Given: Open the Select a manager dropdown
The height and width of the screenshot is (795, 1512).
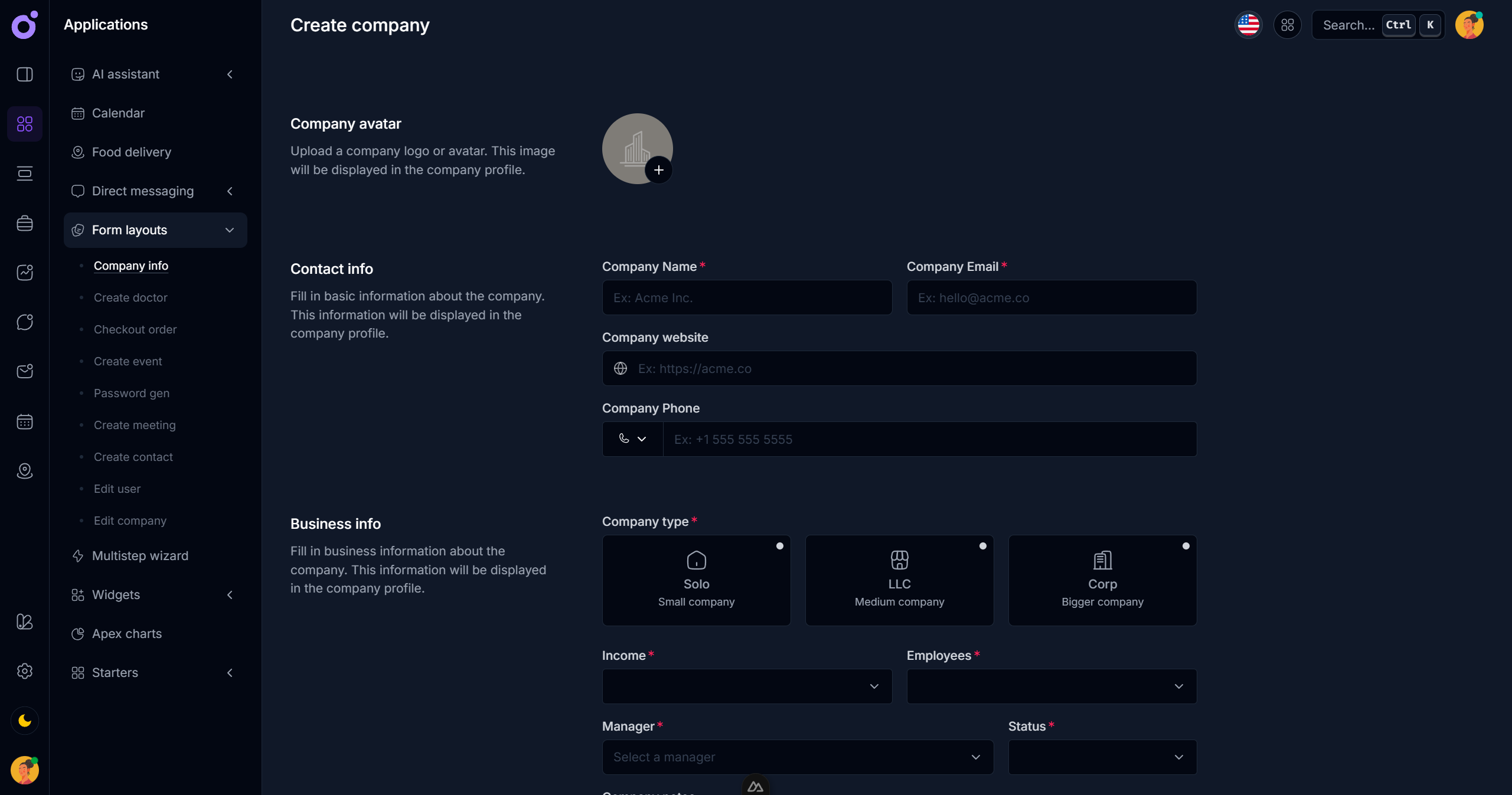Looking at the screenshot, I should pyautogui.click(x=797, y=757).
